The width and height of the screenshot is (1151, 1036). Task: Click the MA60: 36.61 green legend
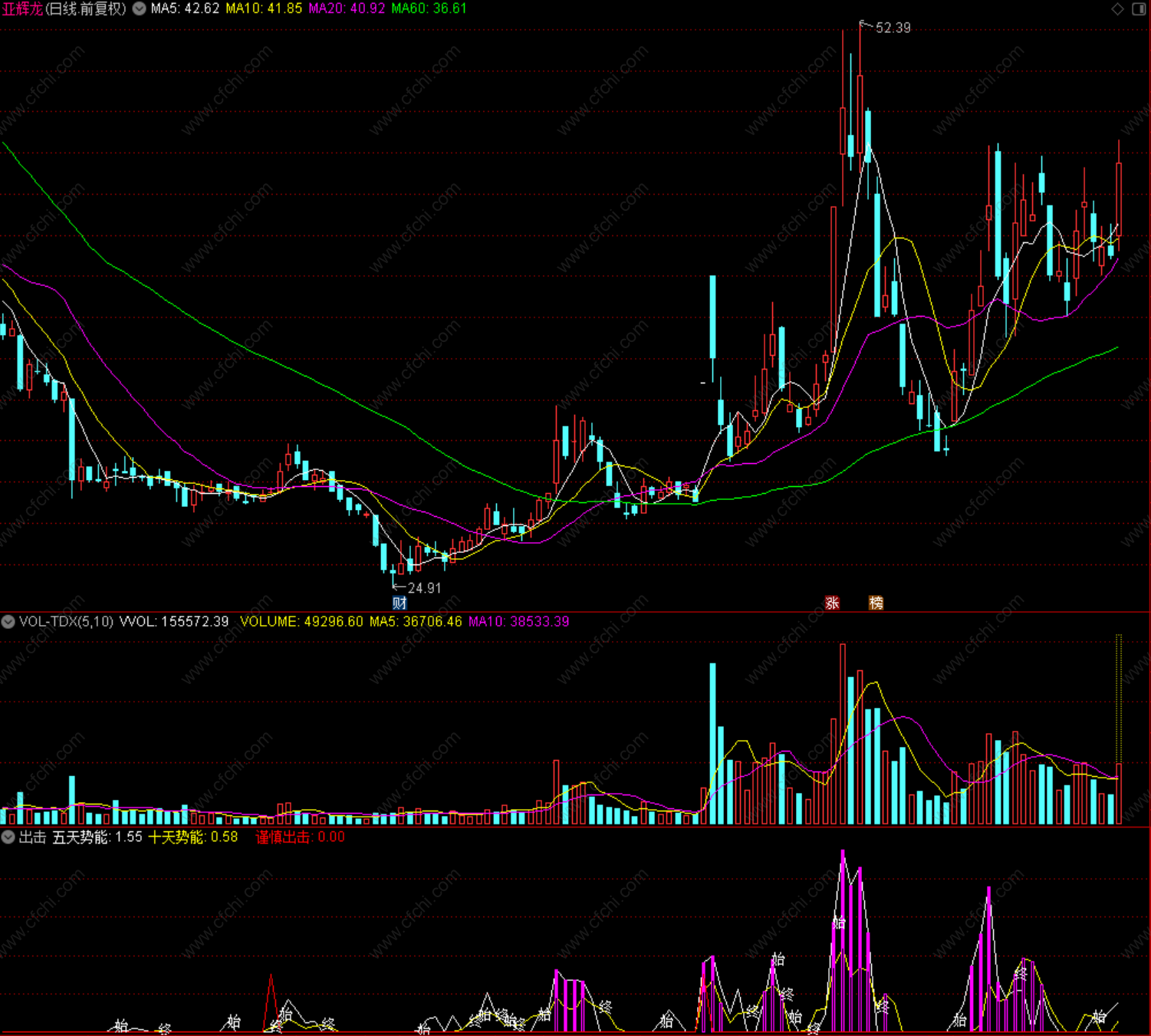pos(429,9)
